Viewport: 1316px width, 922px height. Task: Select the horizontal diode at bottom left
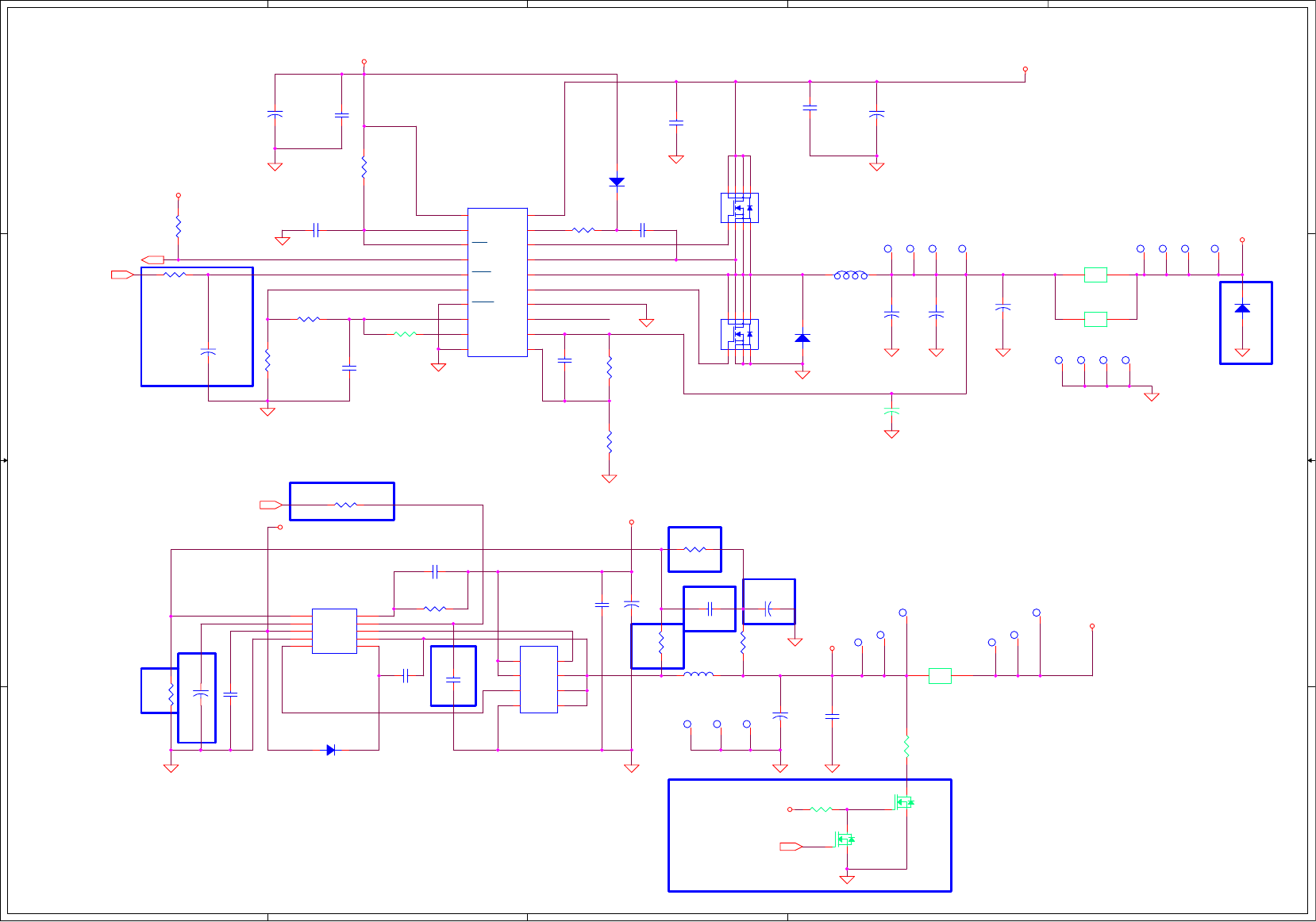pyautogui.click(x=331, y=750)
